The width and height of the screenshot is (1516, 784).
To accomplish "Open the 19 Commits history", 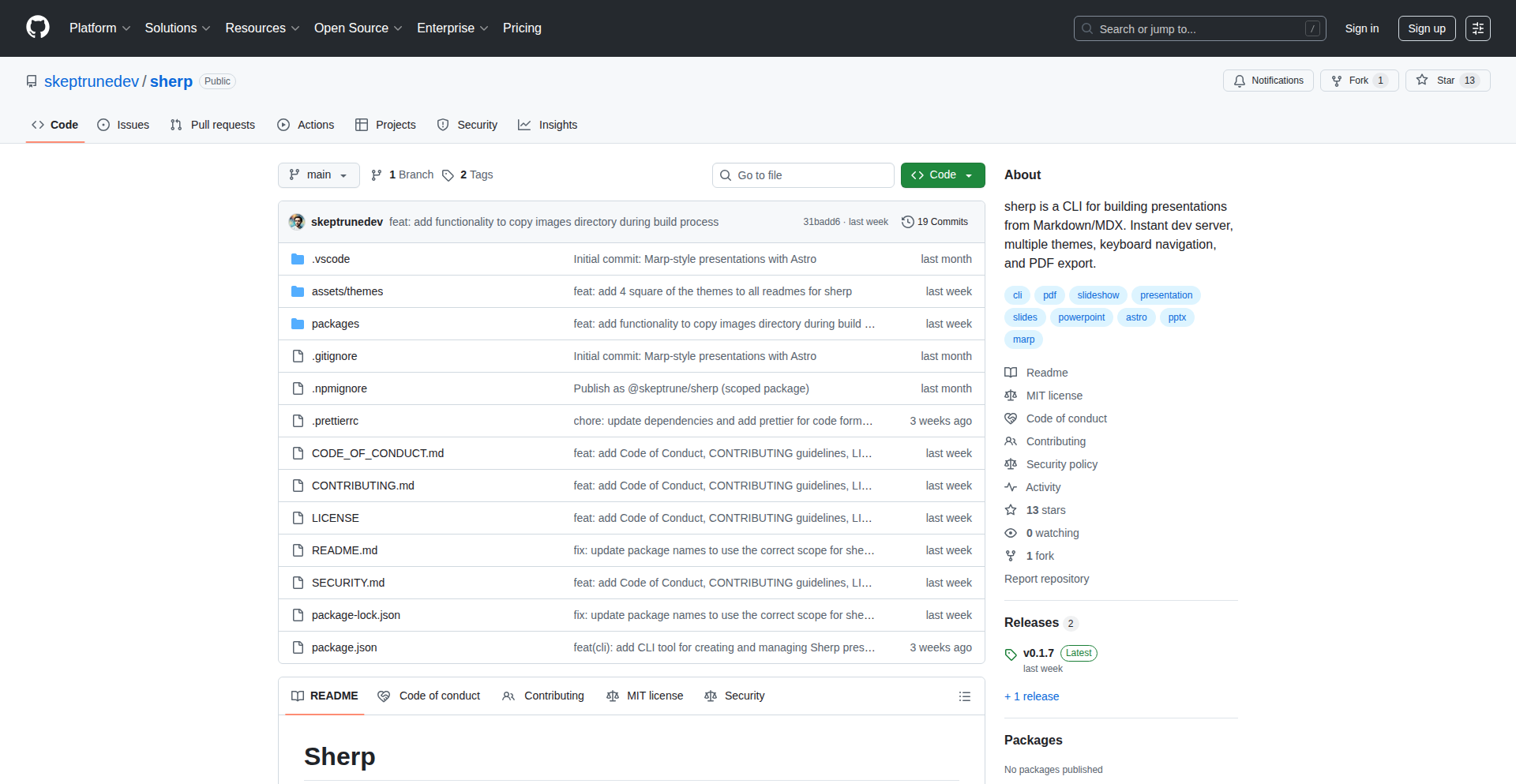I will tap(935, 222).
